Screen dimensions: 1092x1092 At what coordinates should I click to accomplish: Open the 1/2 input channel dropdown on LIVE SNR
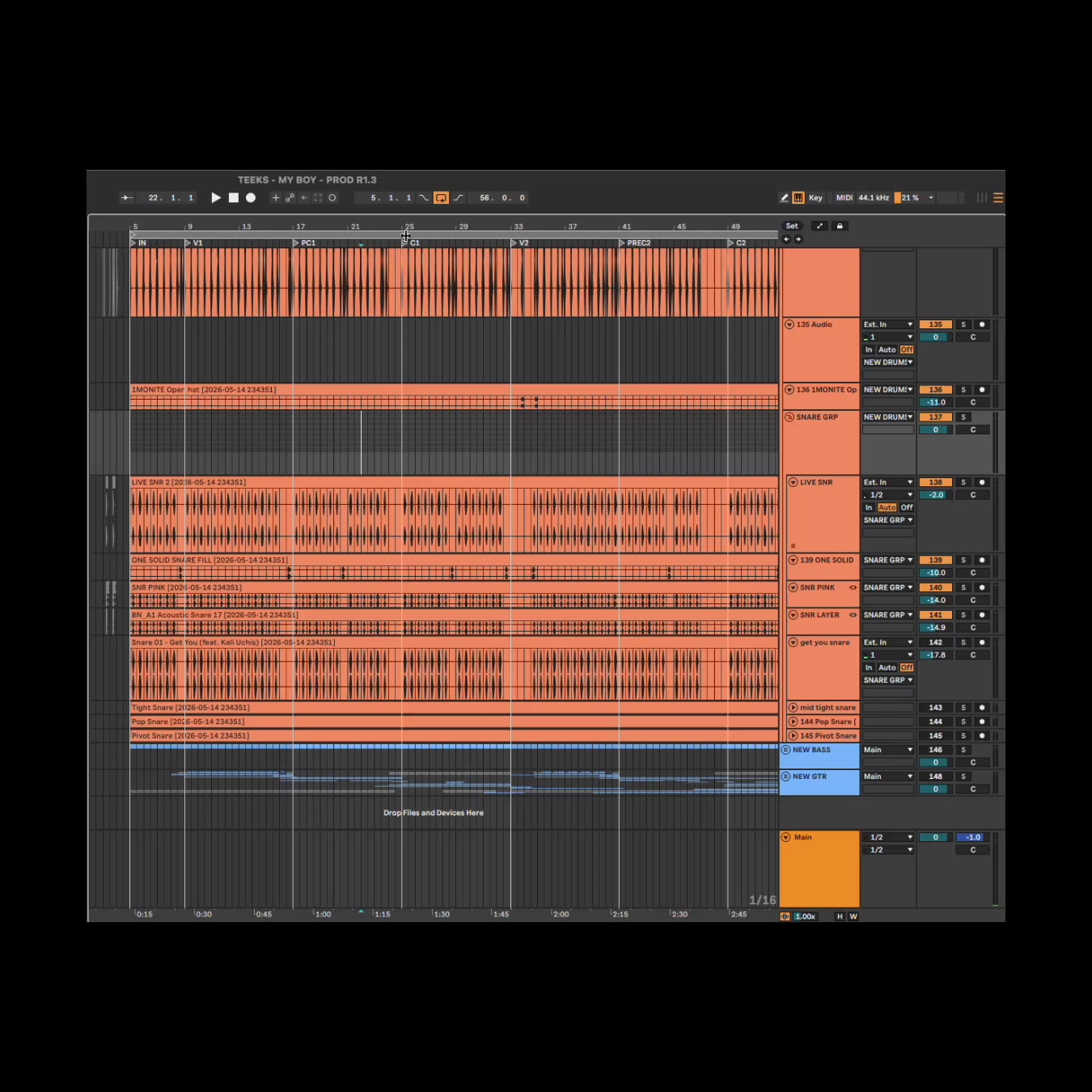coord(888,495)
